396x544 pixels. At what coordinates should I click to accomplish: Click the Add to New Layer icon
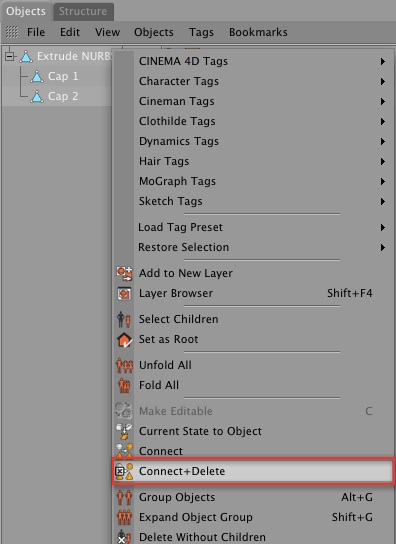(124, 273)
